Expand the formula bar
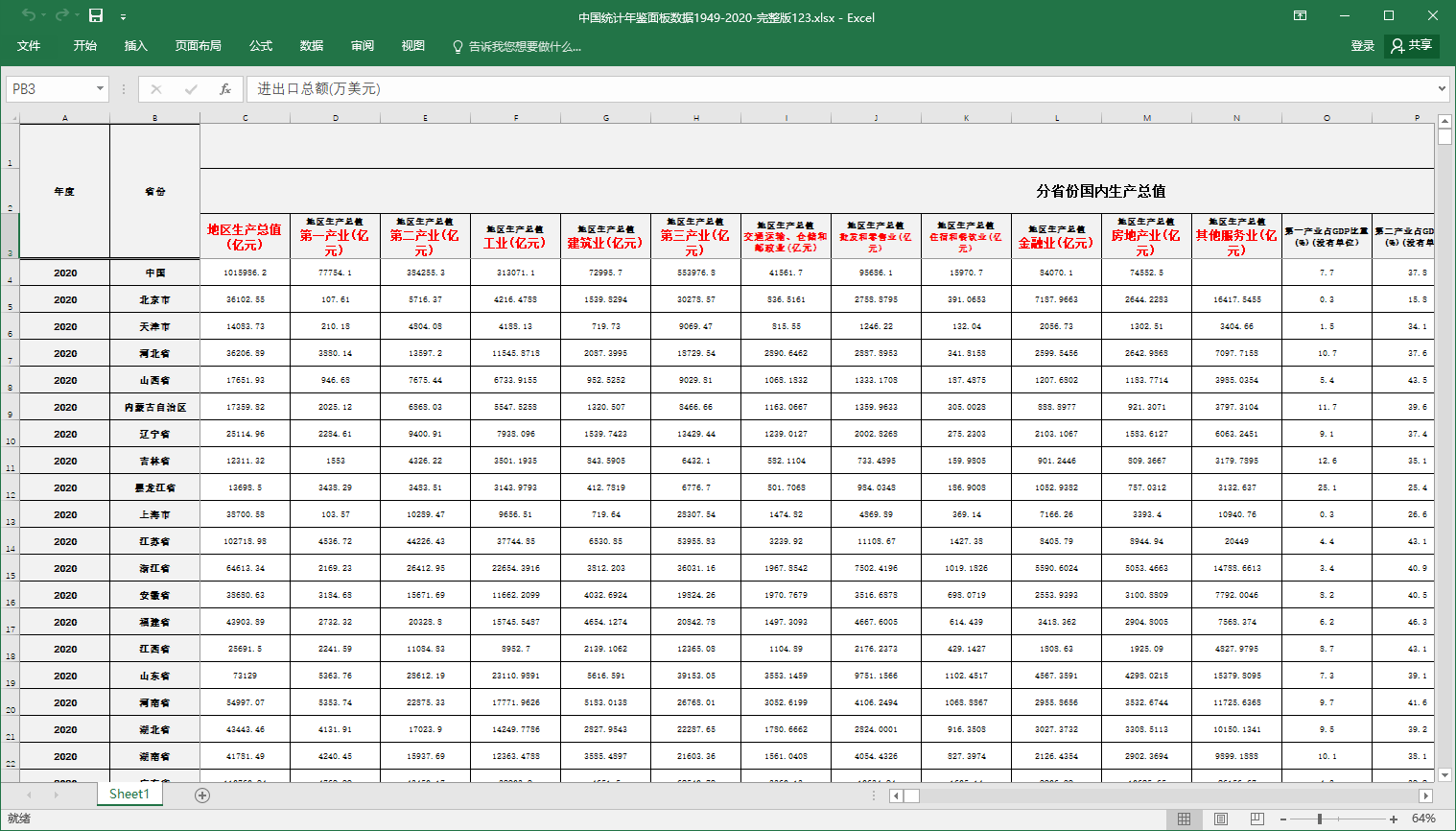This screenshot has width=1456, height=831. [1442, 89]
